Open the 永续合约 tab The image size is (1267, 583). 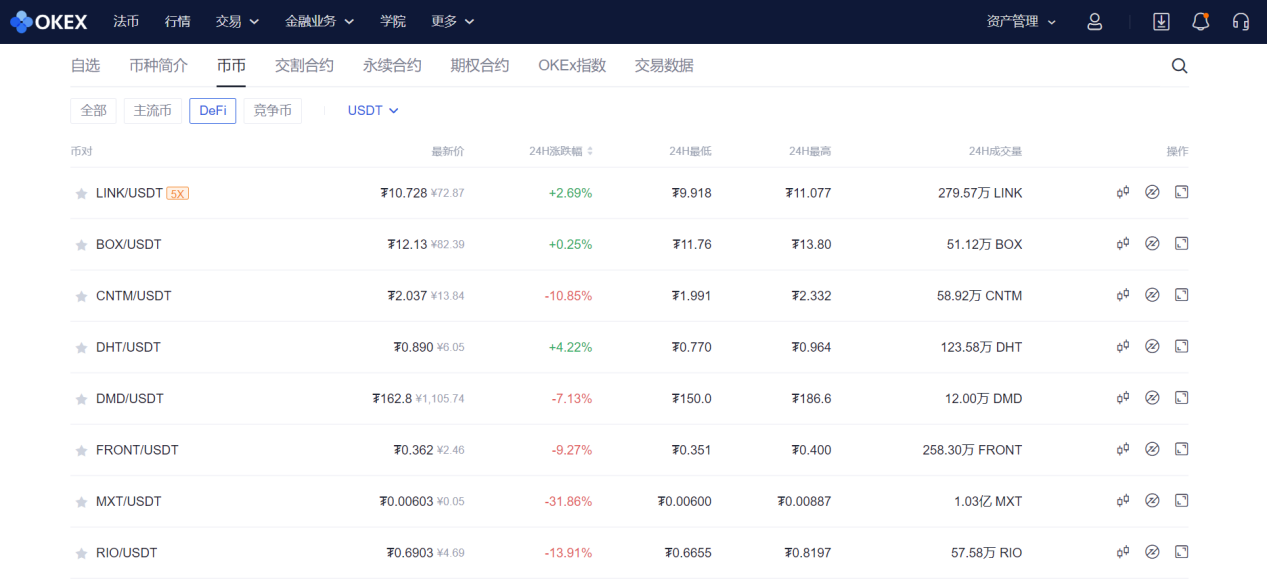[x=392, y=66]
